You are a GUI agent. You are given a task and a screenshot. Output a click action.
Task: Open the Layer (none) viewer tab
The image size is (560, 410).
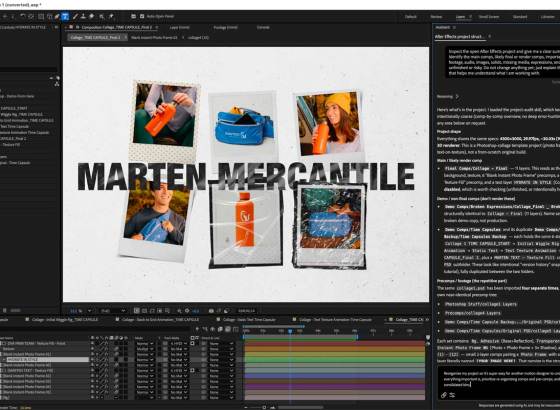pyautogui.click(x=179, y=27)
